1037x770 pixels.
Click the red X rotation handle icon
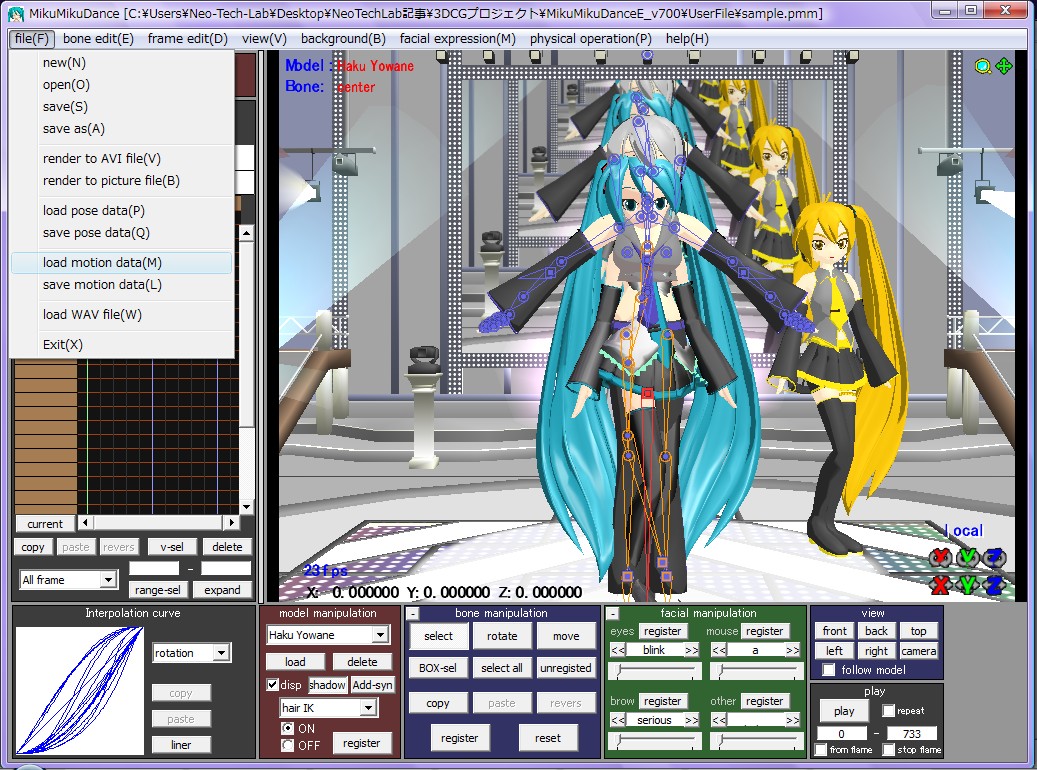[940, 558]
